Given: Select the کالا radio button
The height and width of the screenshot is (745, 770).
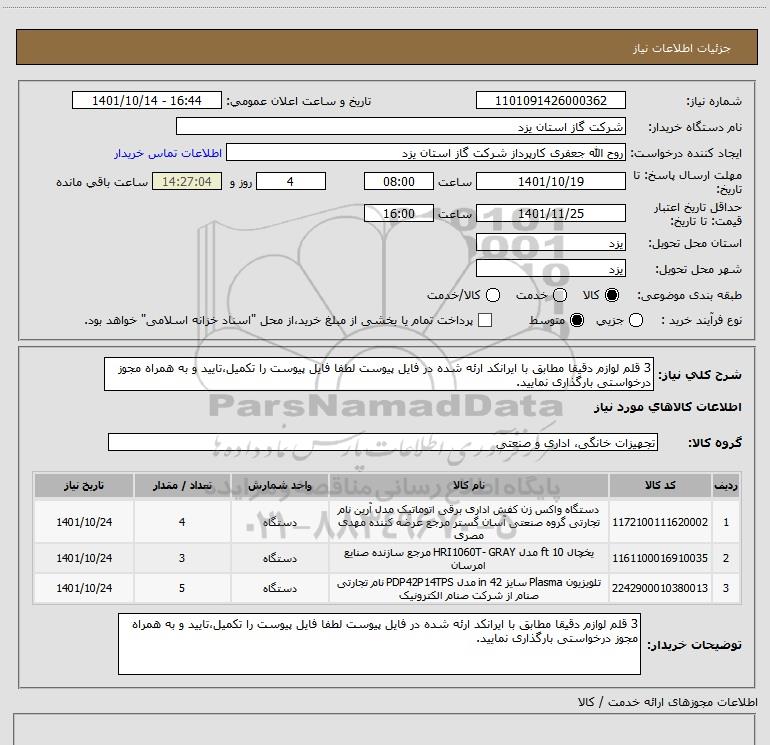Looking at the screenshot, I should (x=612, y=295).
